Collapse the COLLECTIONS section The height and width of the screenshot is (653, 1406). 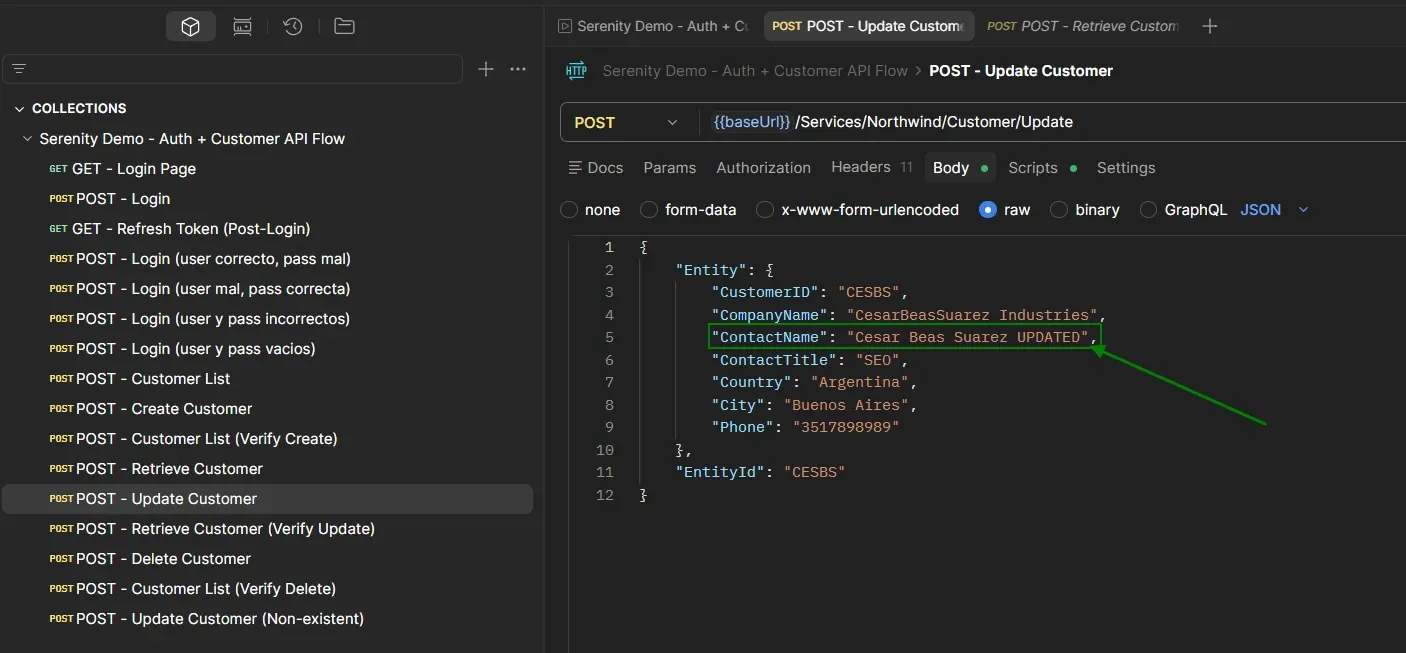(20, 108)
